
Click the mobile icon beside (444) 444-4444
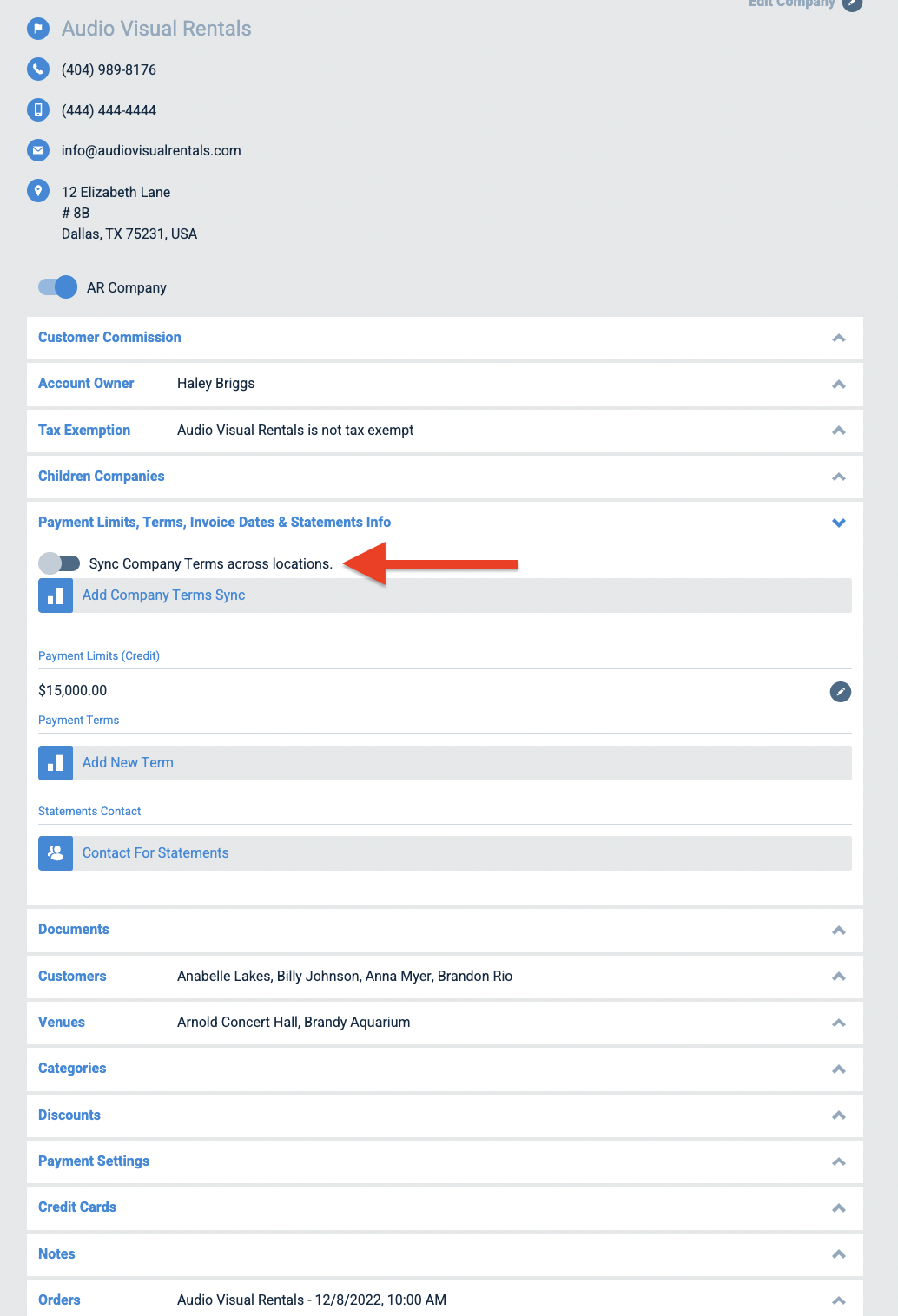pos(38,109)
